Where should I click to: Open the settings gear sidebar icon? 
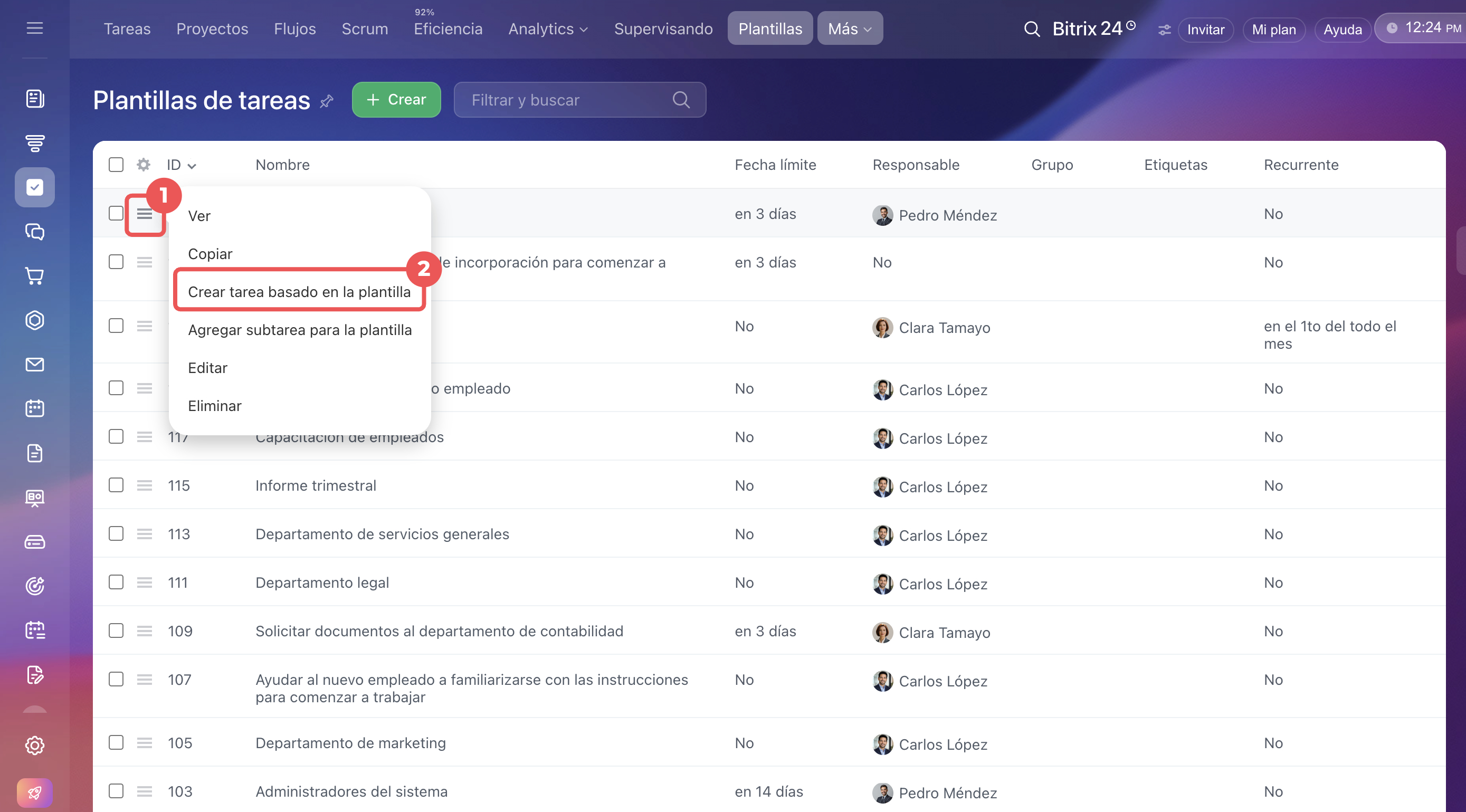click(x=35, y=745)
